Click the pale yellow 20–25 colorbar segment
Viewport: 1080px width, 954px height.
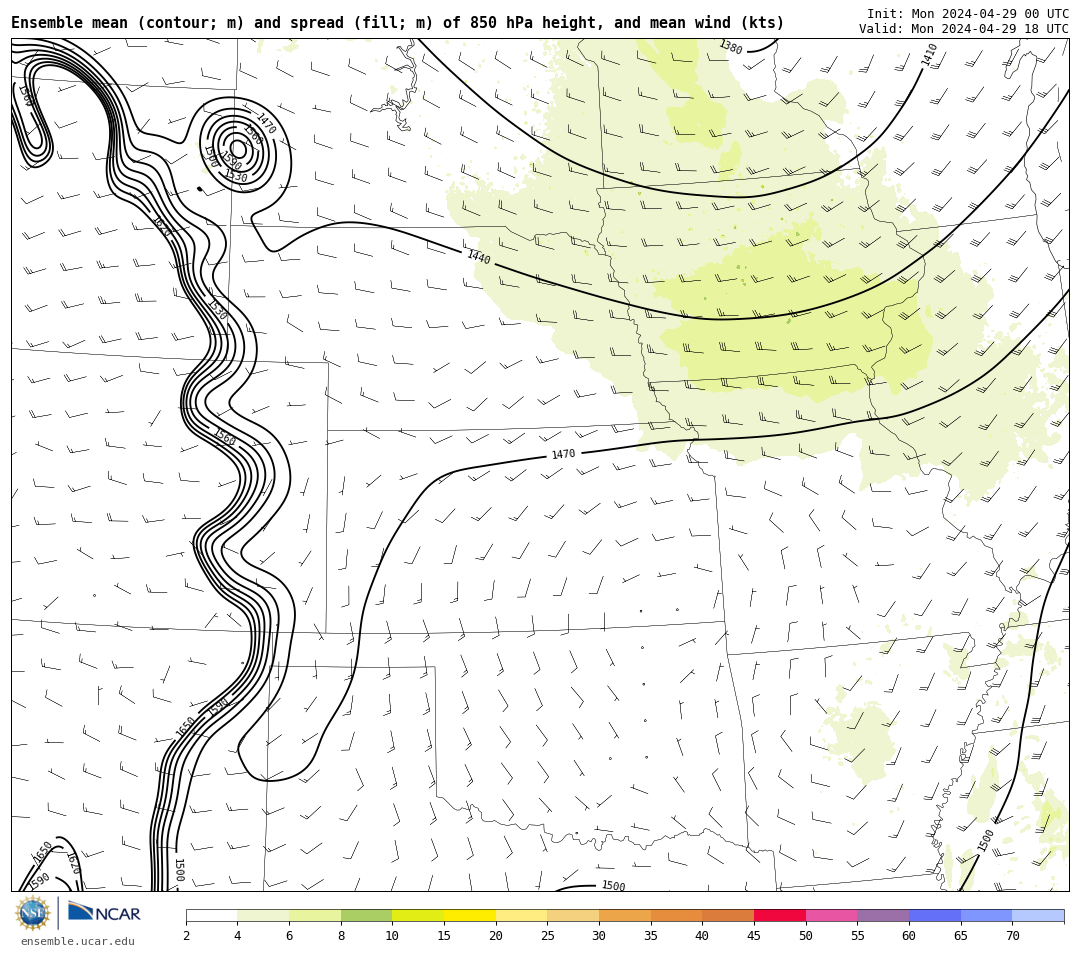[x=521, y=915]
